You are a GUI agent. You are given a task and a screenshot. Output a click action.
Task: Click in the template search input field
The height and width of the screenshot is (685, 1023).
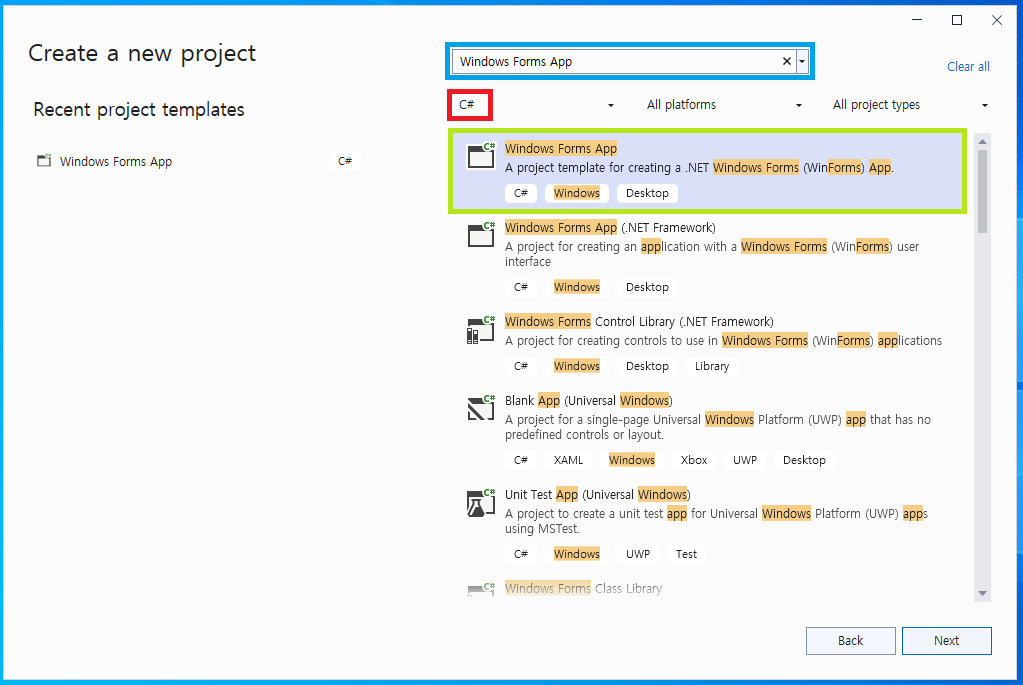pos(617,61)
